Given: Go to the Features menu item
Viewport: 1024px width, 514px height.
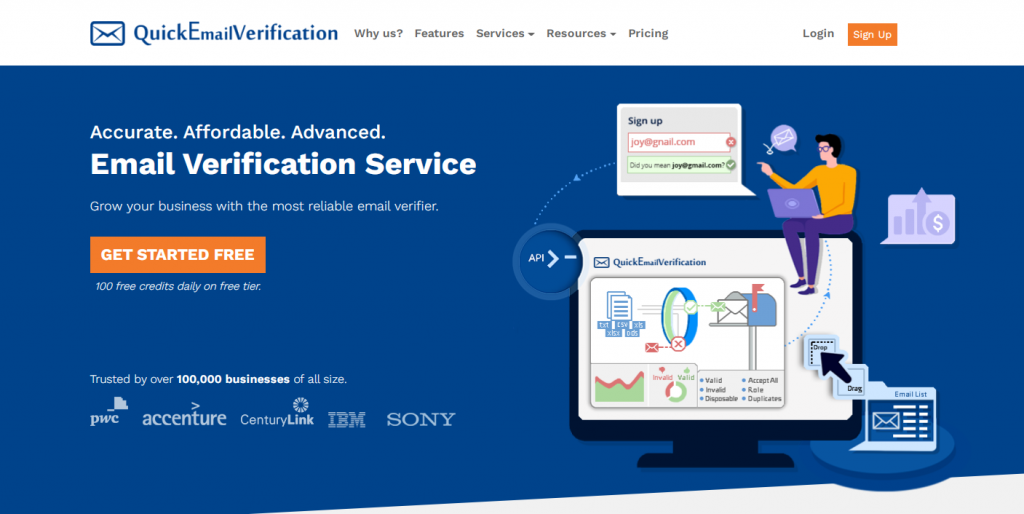Looking at the screenshot, I should [x=439, y=33].
